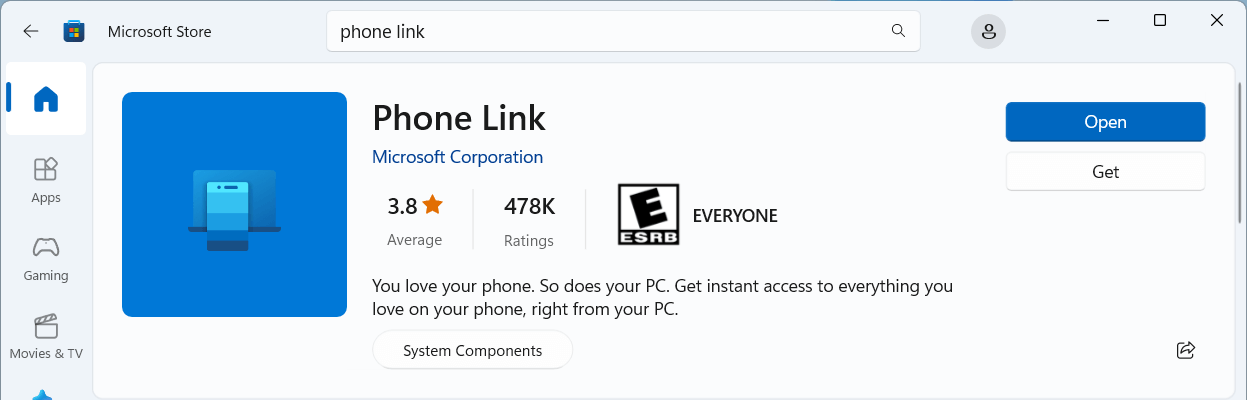This screenshot has height=400, width=1247.
Task: Open the Apps section
Action: [x=46, y=180]
